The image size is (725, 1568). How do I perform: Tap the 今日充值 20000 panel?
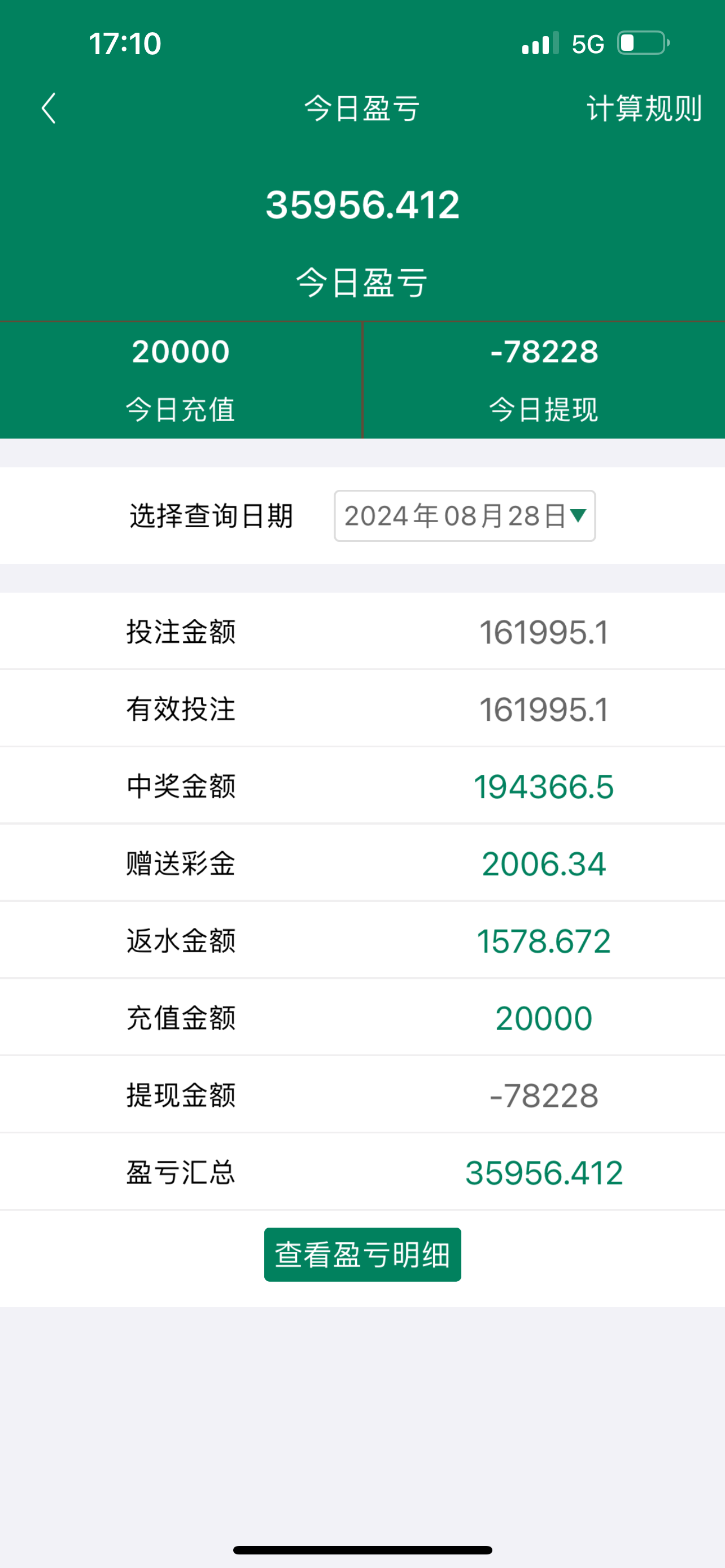(181, 380)
